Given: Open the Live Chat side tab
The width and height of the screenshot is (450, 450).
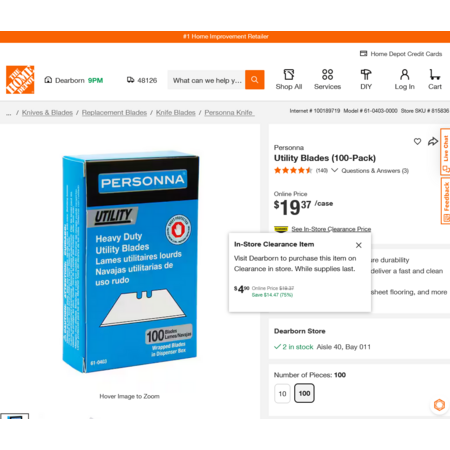Looking at the screenshot, I should tap(445, 152).
